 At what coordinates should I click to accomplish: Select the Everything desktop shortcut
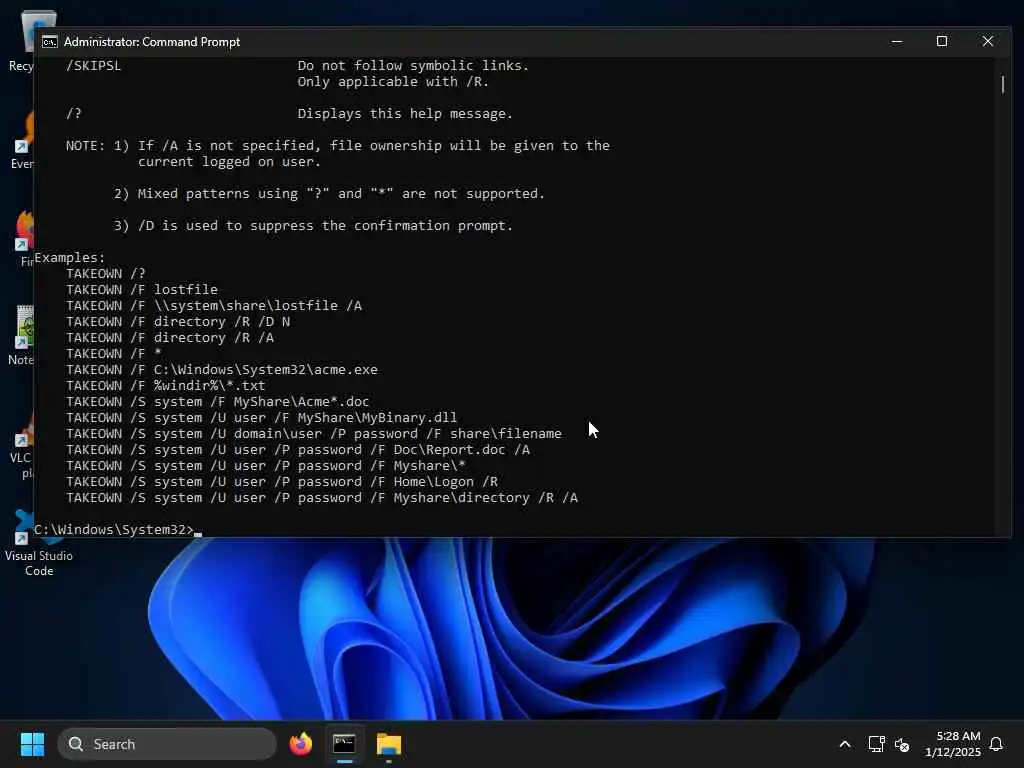(22, 140)
